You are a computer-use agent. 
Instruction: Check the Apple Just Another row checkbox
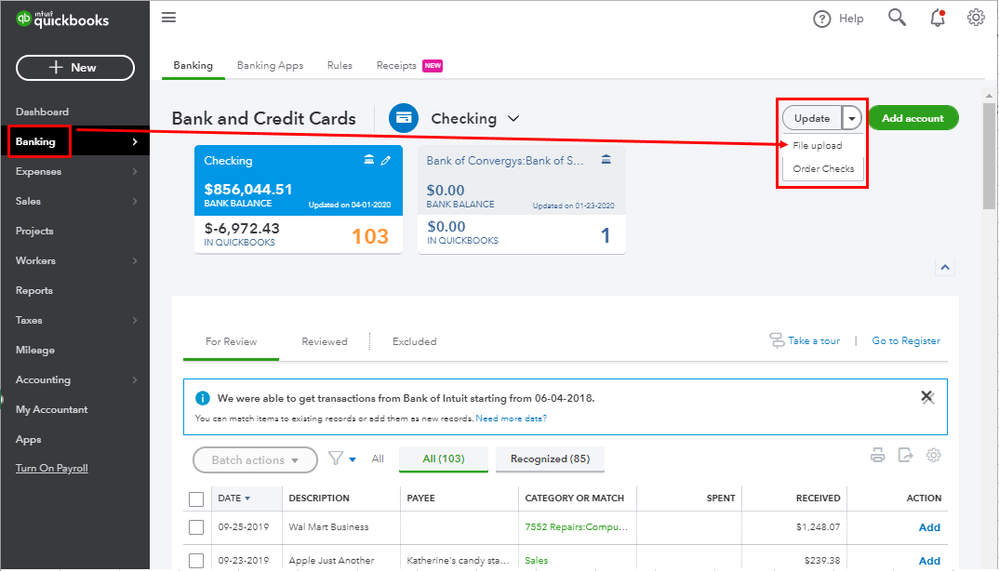[196, 560]
